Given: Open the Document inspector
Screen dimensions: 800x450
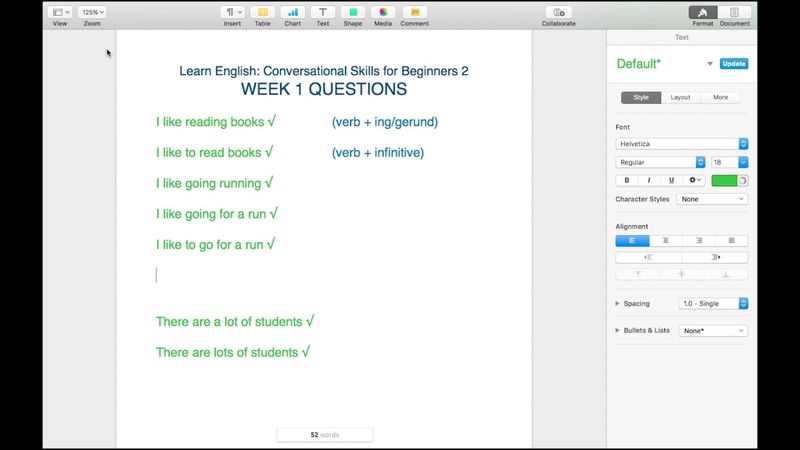Looking at the screenshot, I should point(734,12).
